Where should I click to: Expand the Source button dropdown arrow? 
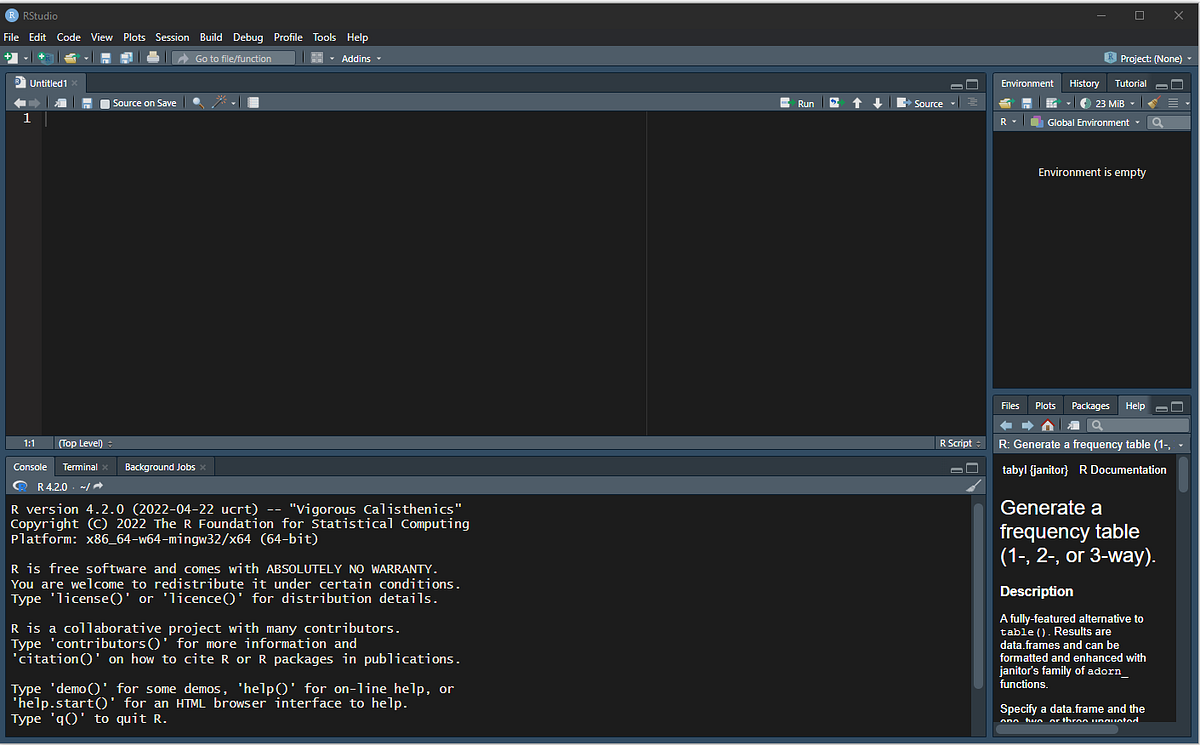click(952, 102)
